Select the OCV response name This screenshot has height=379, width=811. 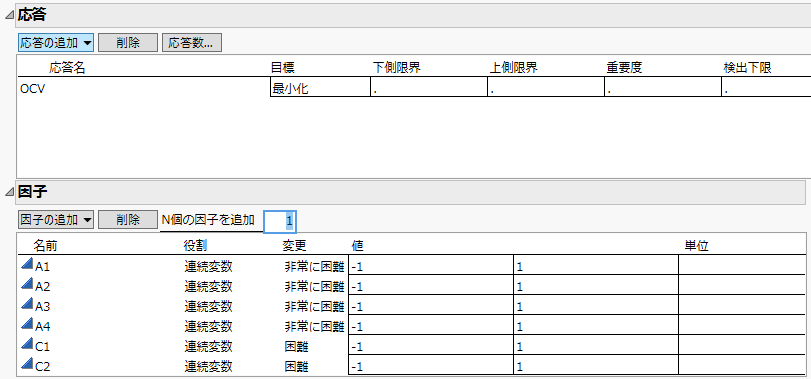(x=32, y=89)
